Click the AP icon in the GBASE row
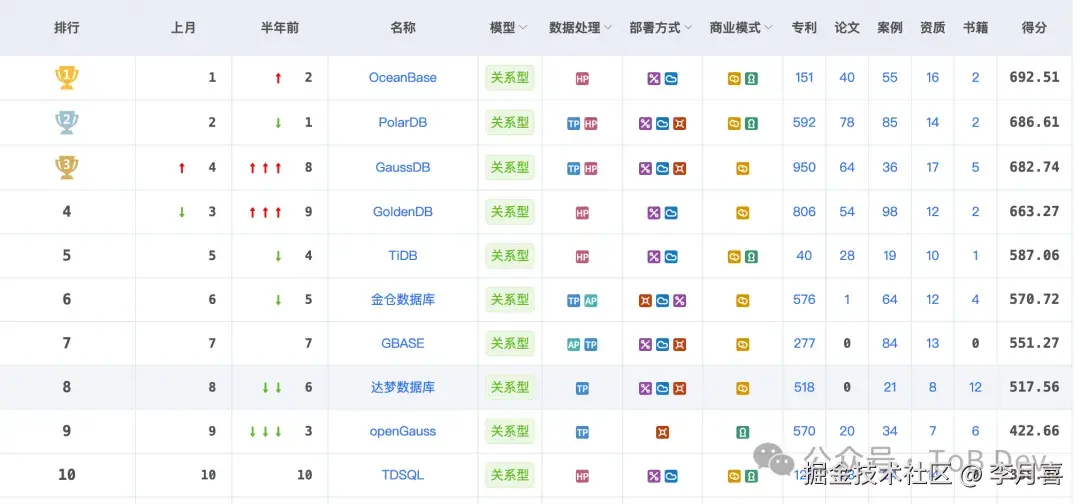 tap(573, 345)
